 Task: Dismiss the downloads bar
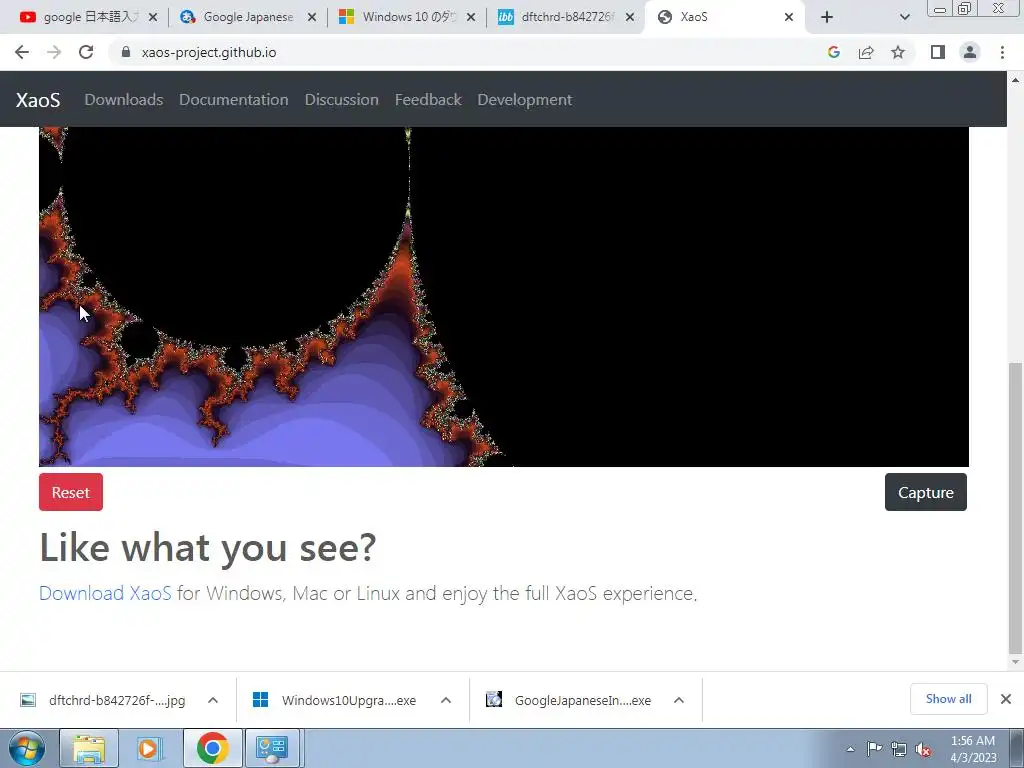point(1006,699)
